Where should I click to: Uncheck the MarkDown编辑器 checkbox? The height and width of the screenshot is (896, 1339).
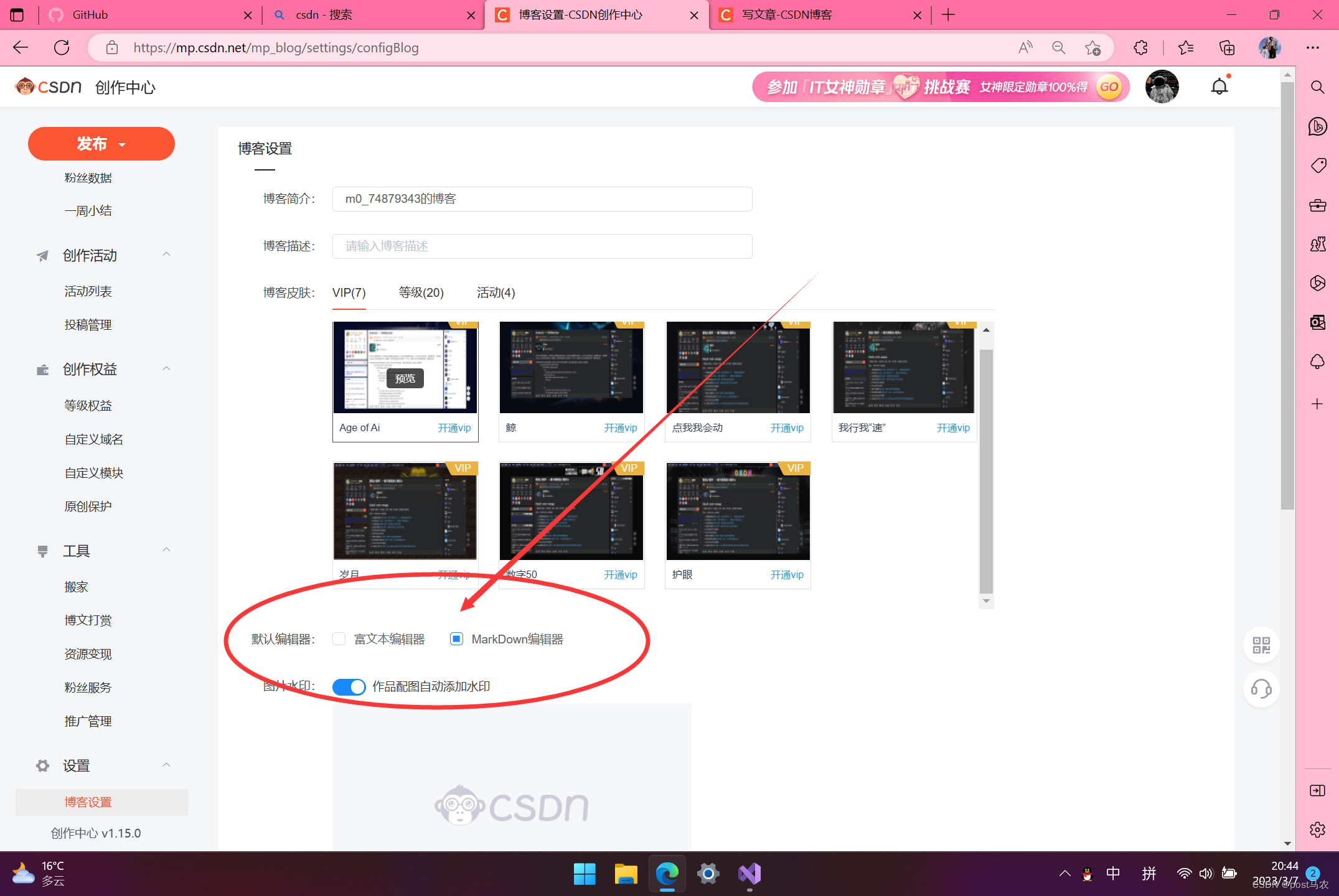tap(456, 639)
